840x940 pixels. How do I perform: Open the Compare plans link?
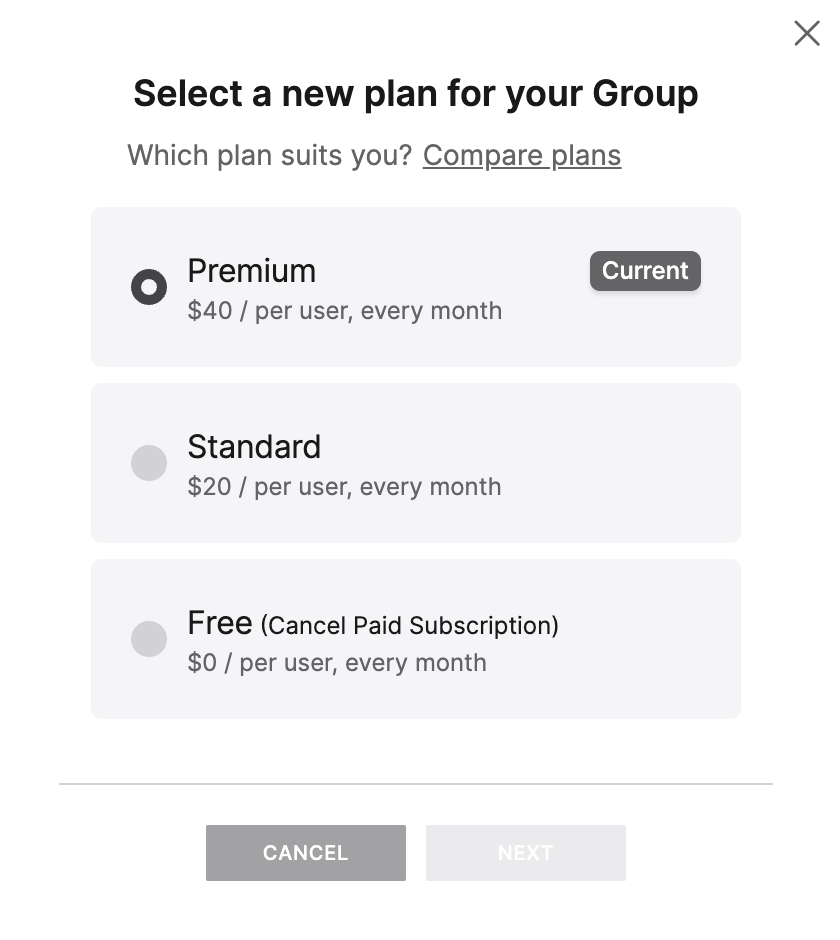click(x=521, y=156)
